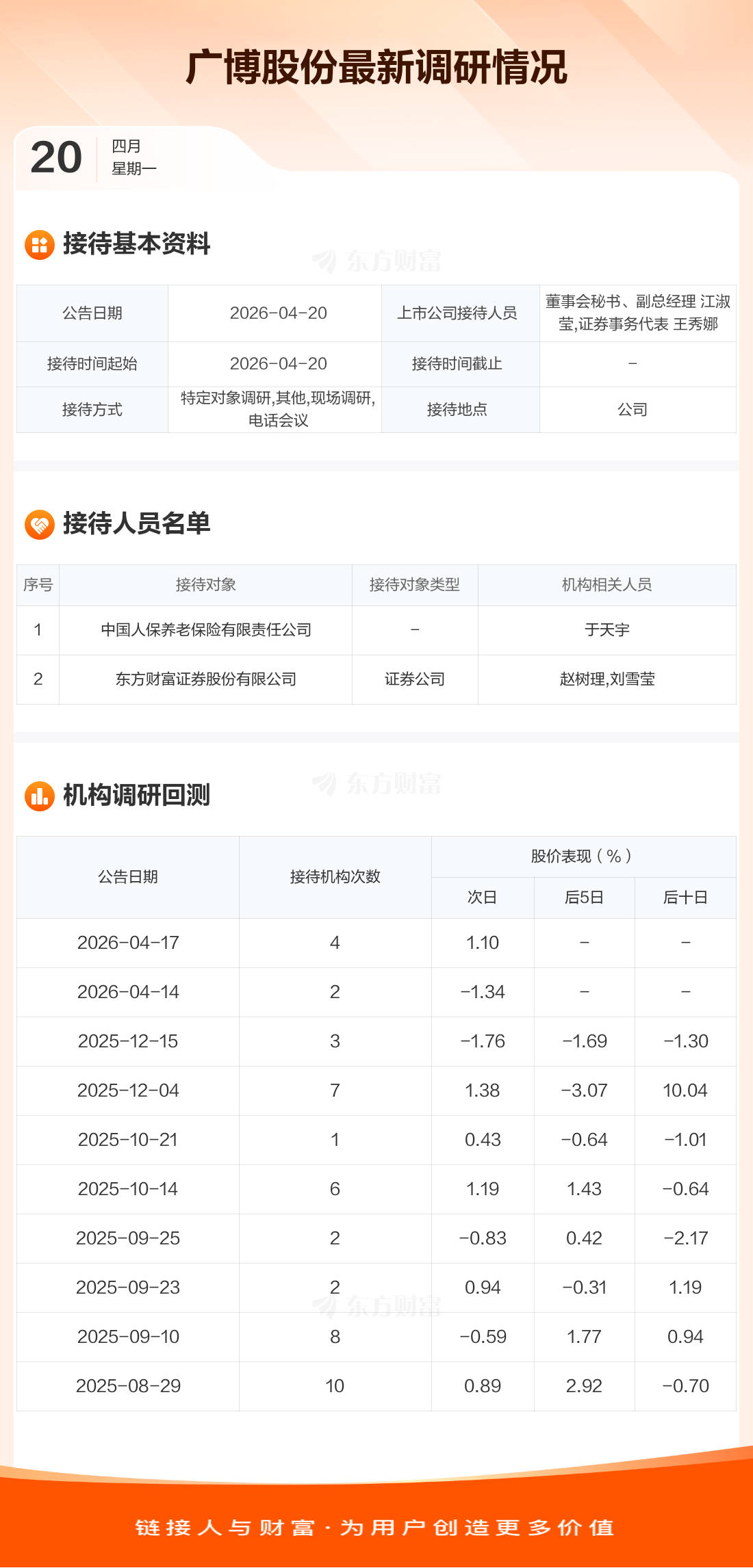Screen dimensions: 753x1568
Task: Click the names 赵树理,刘雪莹
Action: [x=607, y=679]
